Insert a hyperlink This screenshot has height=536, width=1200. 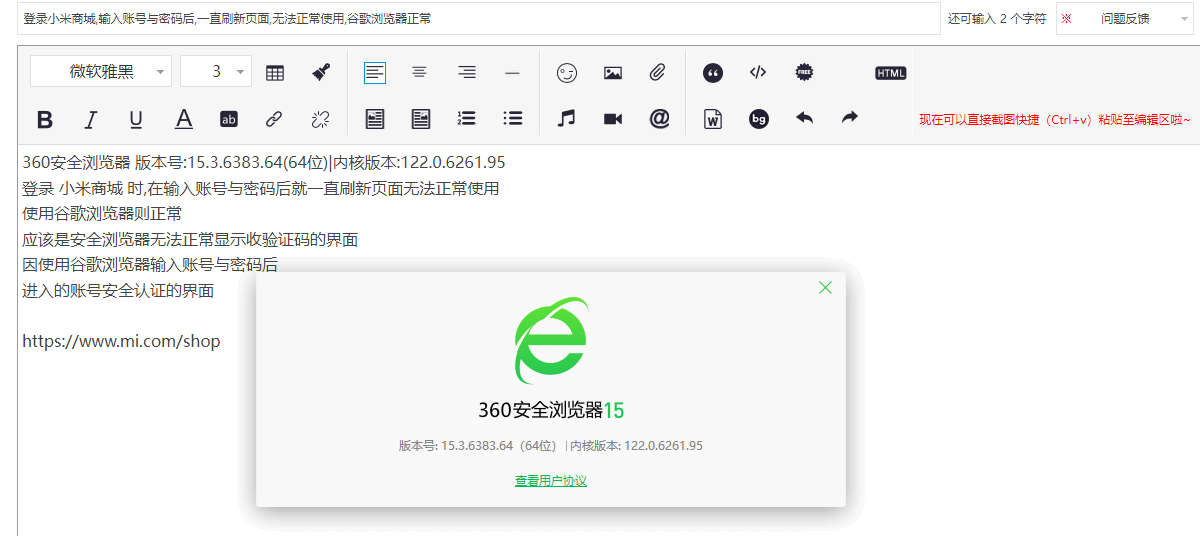[x=274, y=119]
